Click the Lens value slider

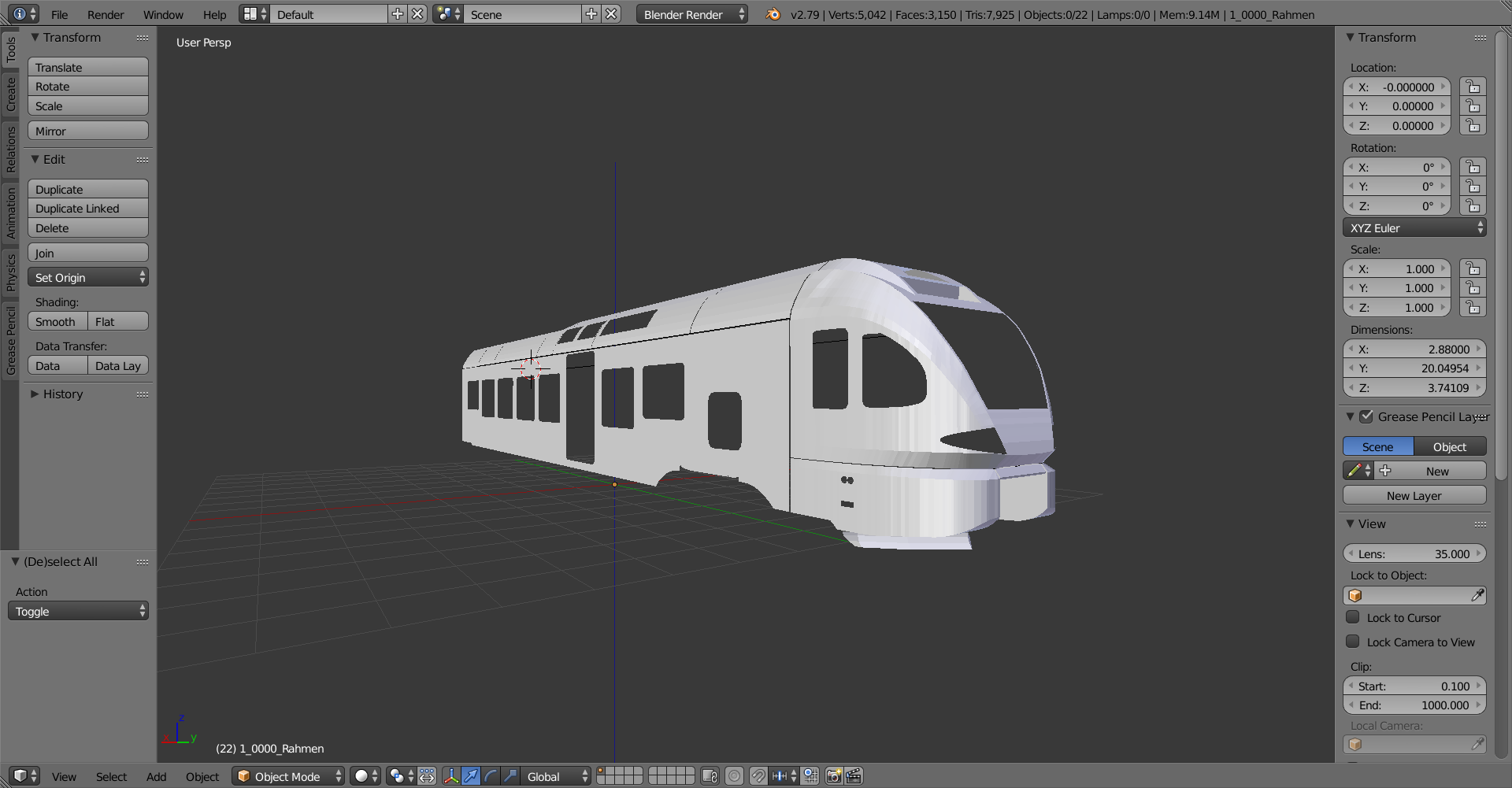1414,553
